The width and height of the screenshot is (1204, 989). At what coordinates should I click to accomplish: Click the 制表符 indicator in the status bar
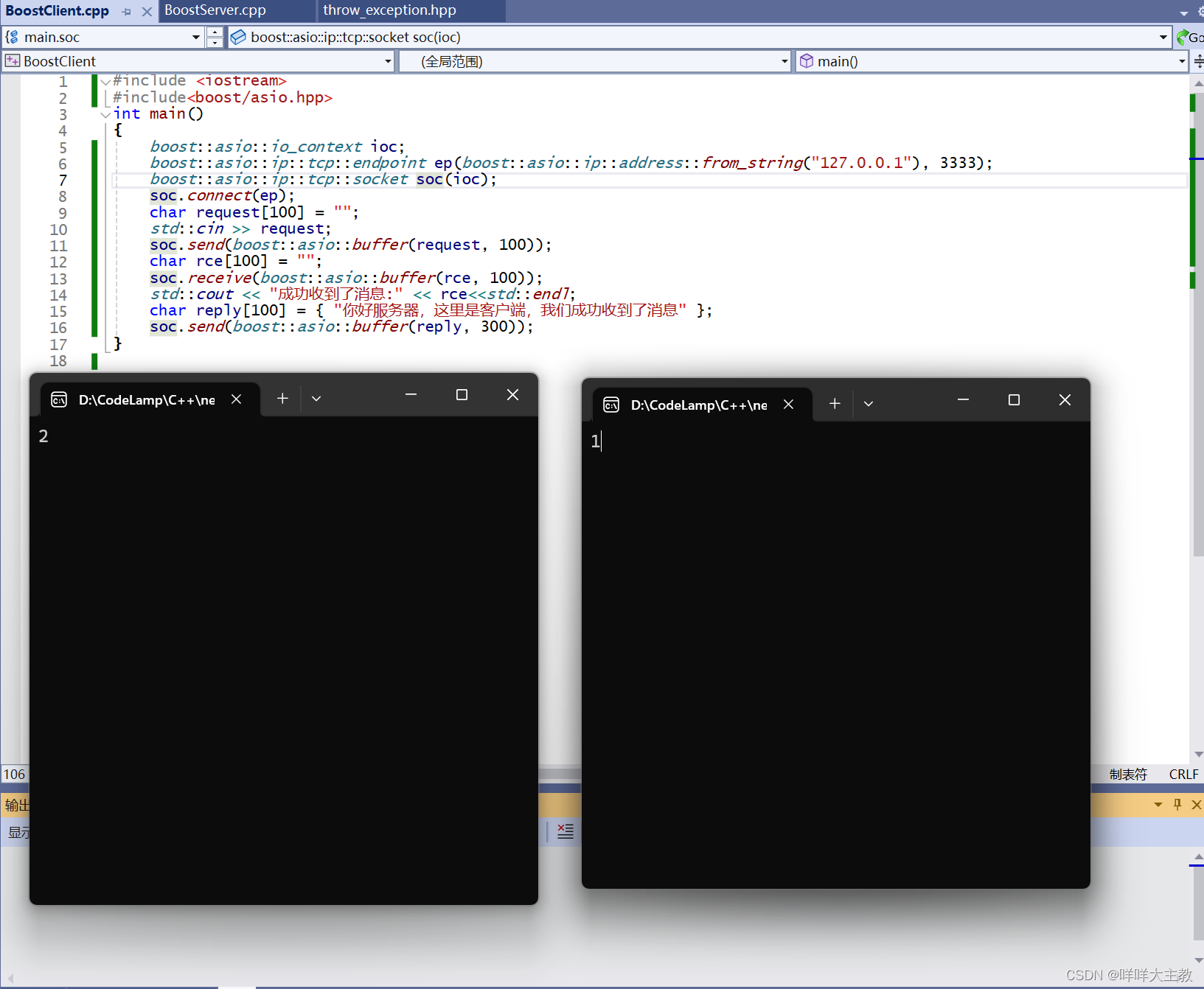tap(1128, 774)
